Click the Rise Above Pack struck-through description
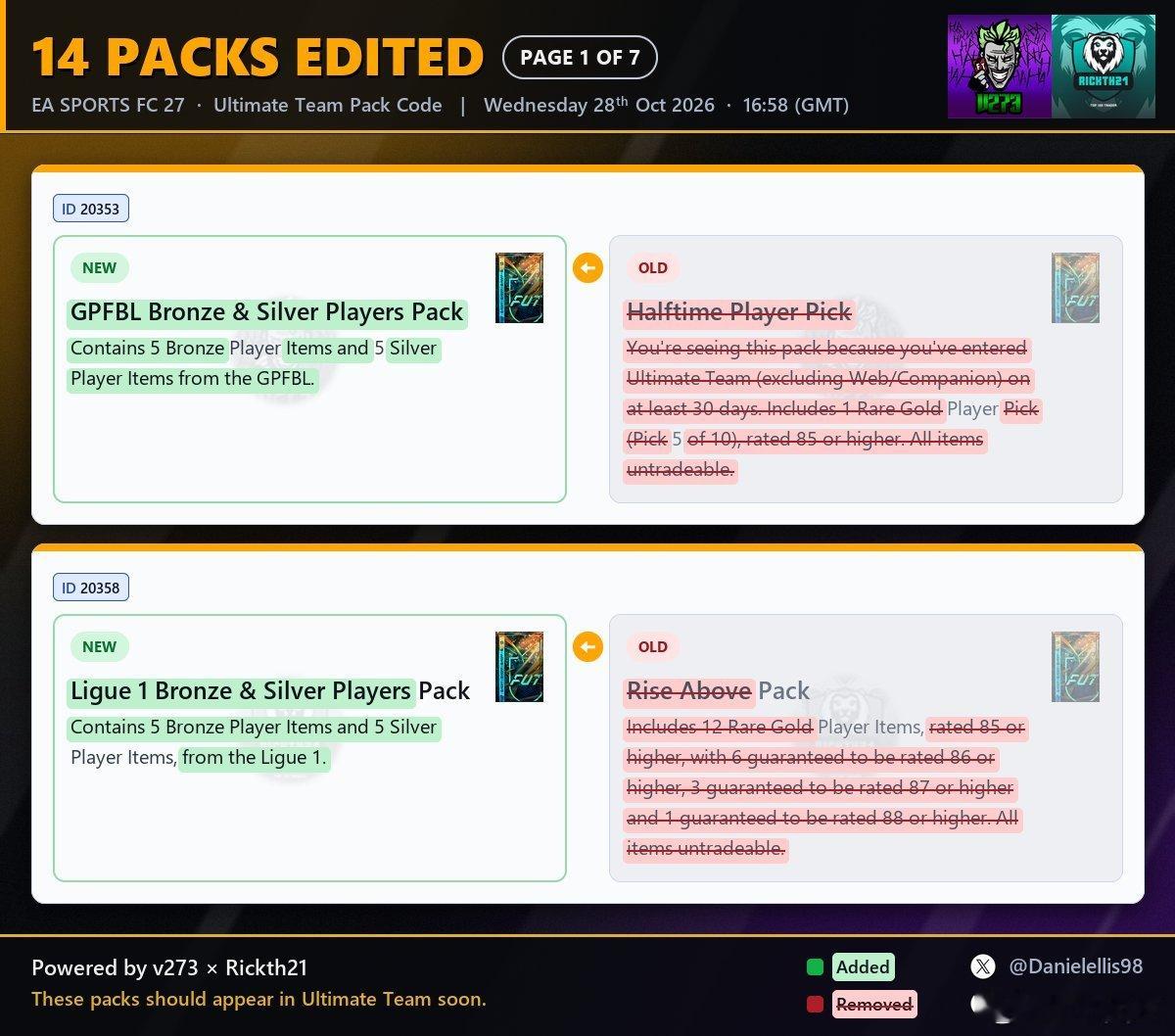The height and width of the screenshot is (1036, 1175). [x=825, y=788]
